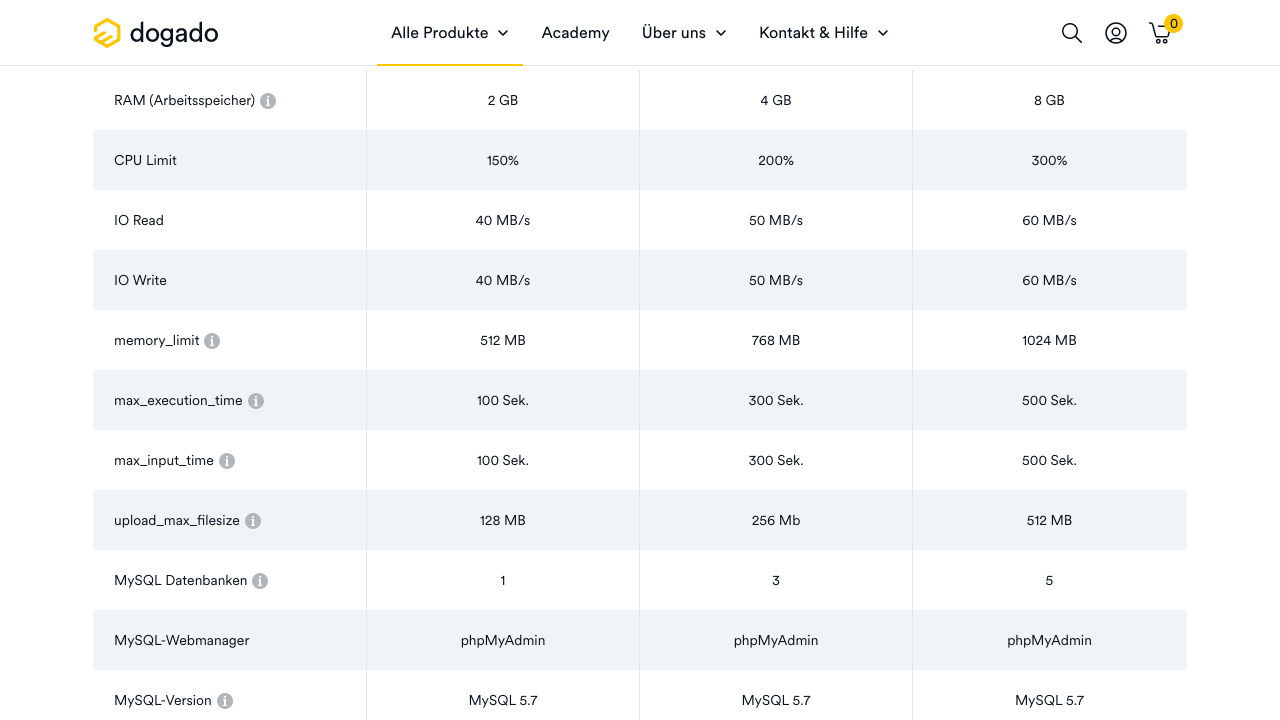Click the value 3 in MySQL Datenbanken
1280x720 pixels.
point(776,580)
